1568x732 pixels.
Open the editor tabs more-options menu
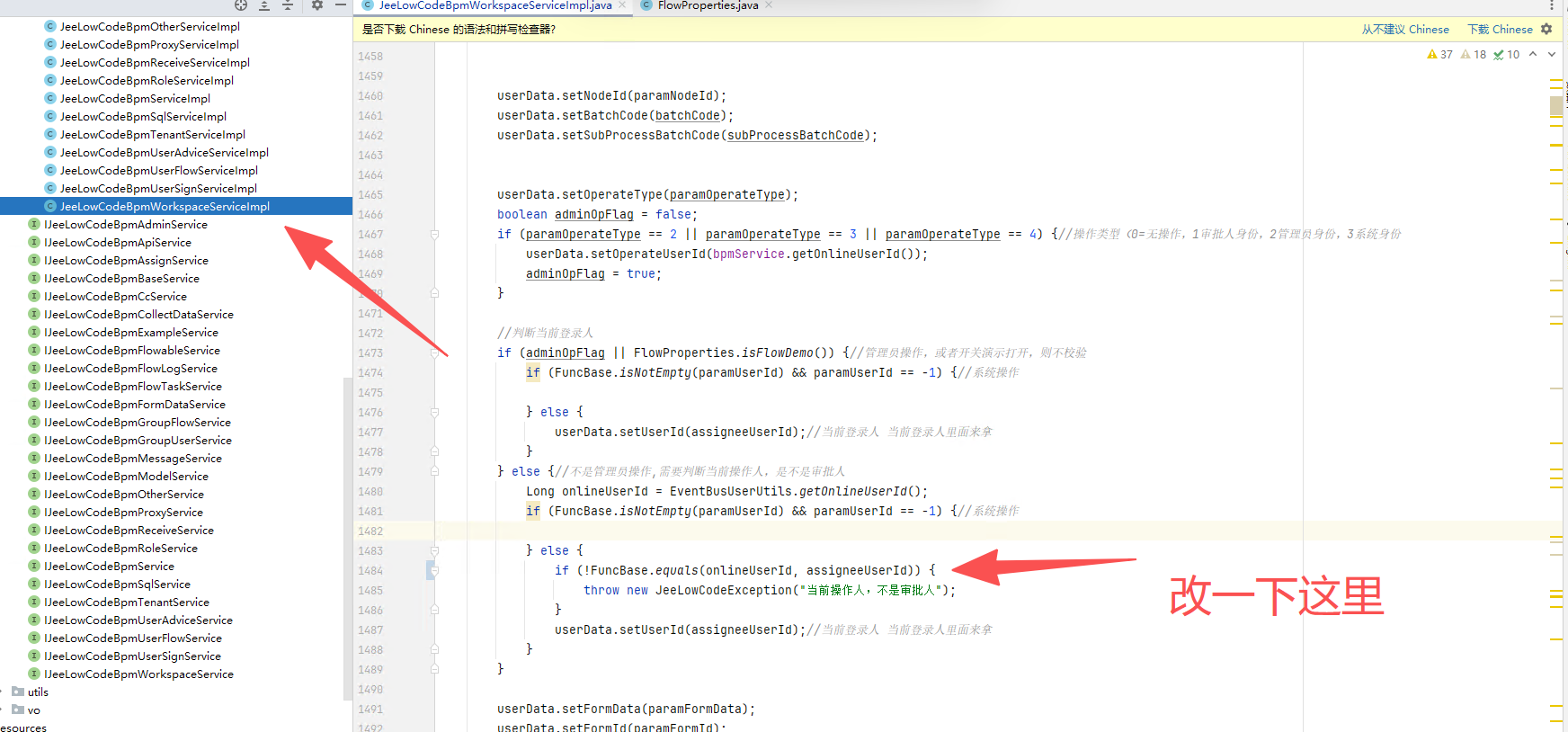[x=1553, y=5]
